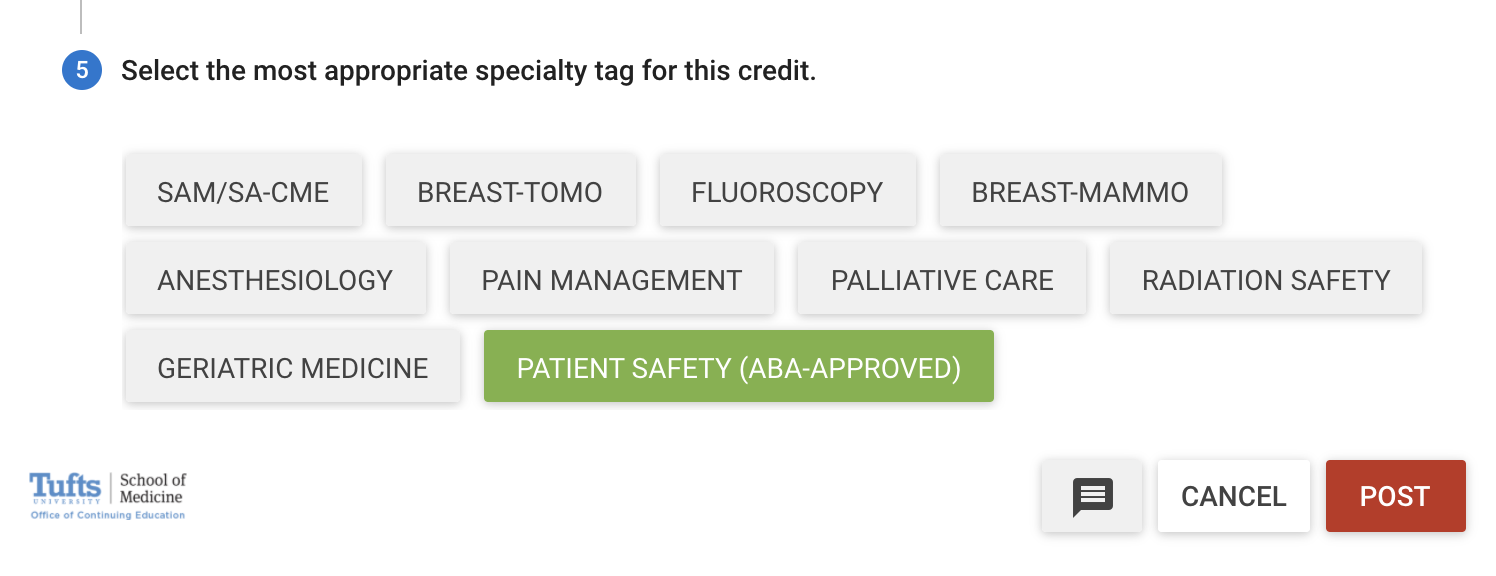
Task: Click the specialty tag instruction heading text
Action: pyautogui.click(x=468, y=71)
